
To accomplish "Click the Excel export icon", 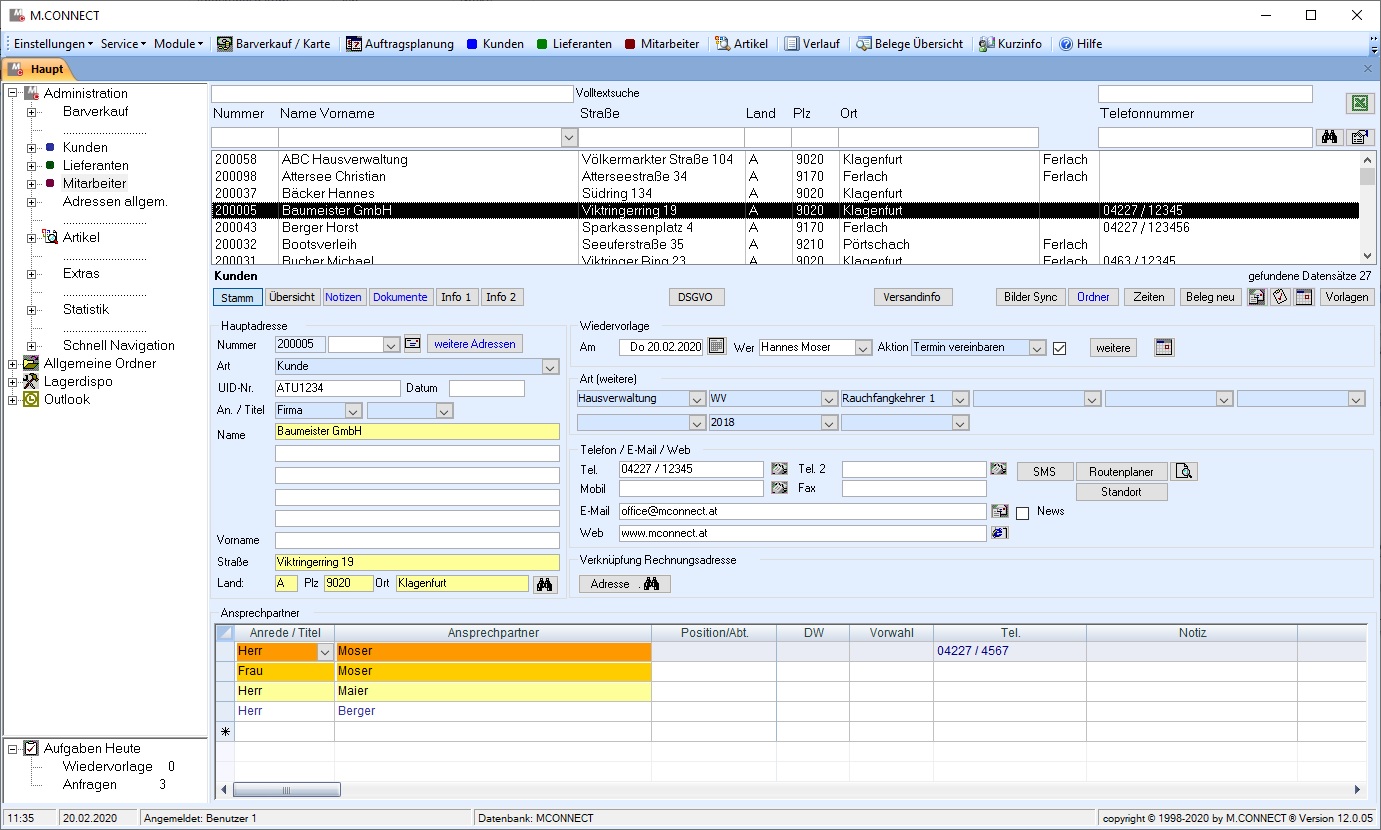I will point(1359,104).
